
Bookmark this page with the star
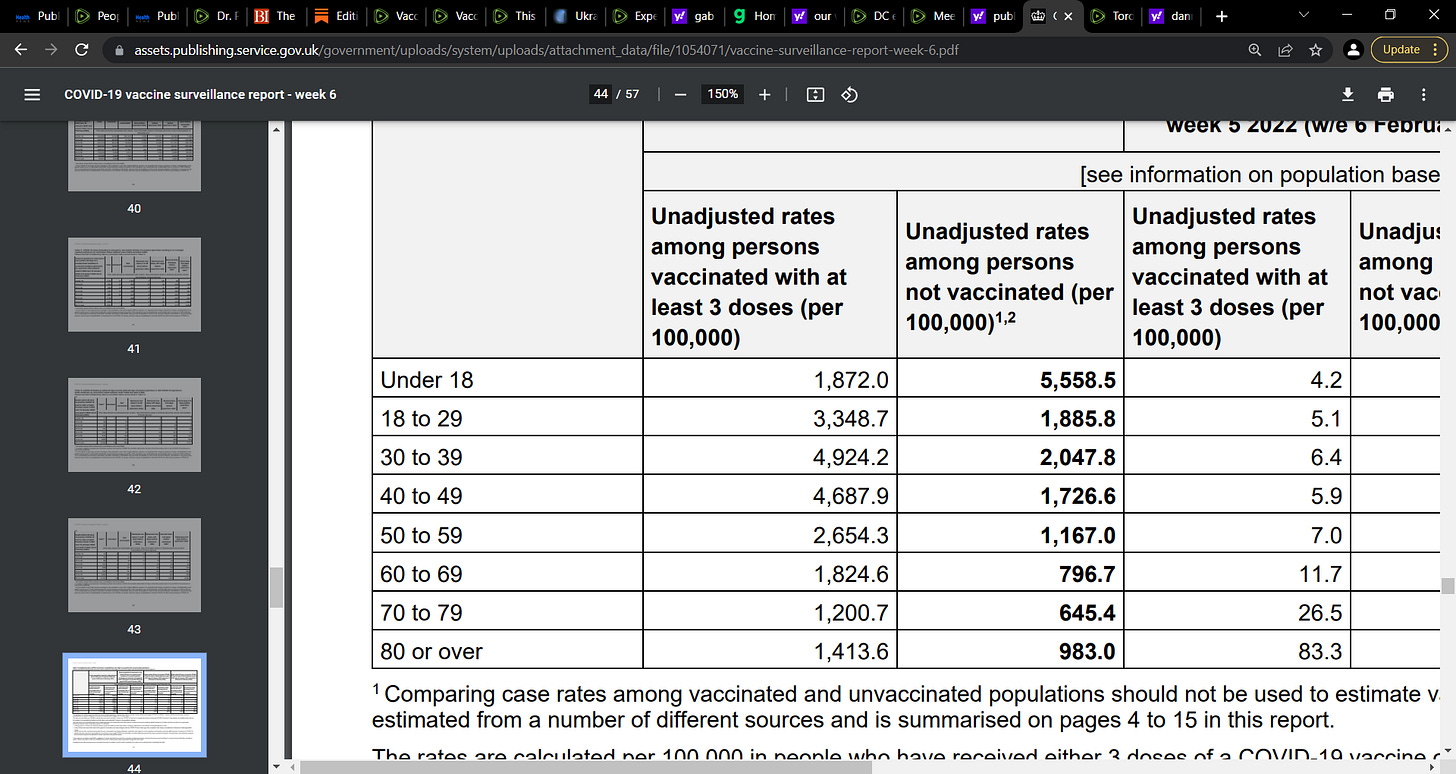click(1315, 49)
